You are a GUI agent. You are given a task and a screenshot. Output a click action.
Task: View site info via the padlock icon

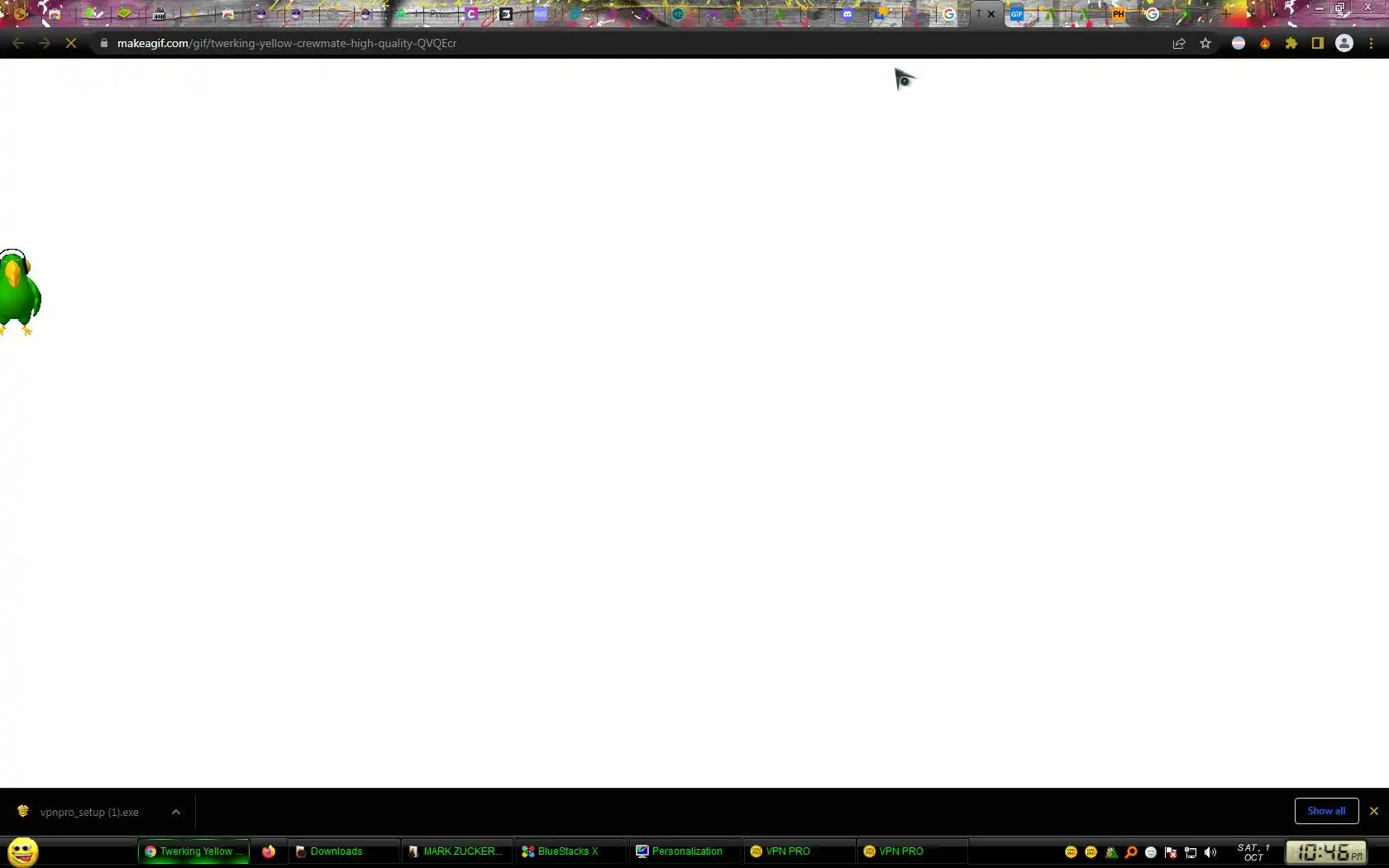(103, 43)
